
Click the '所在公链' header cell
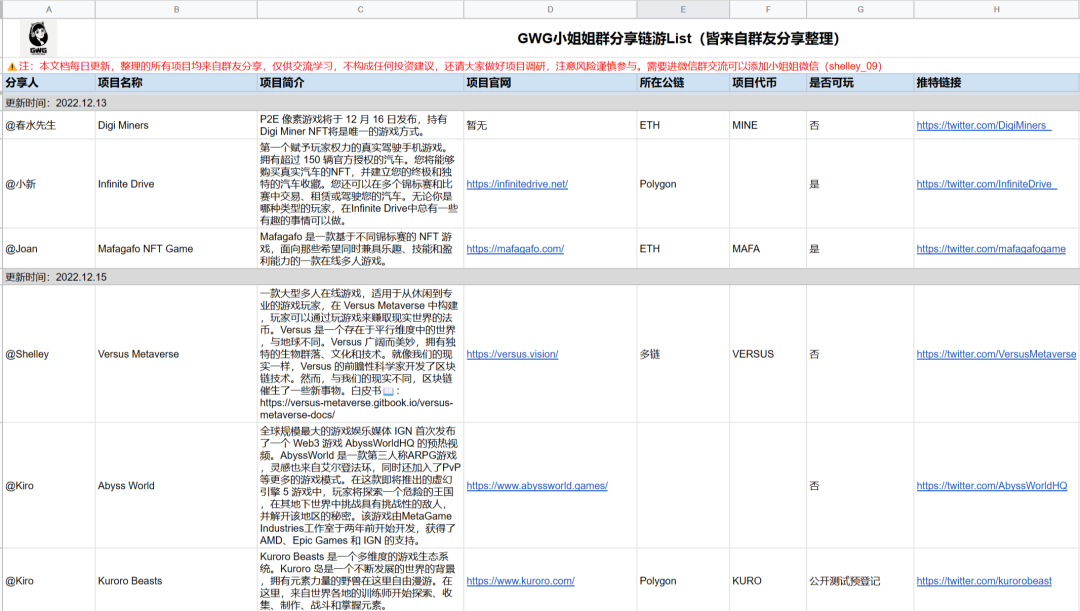pyautogui.click(x=683, y=83)
